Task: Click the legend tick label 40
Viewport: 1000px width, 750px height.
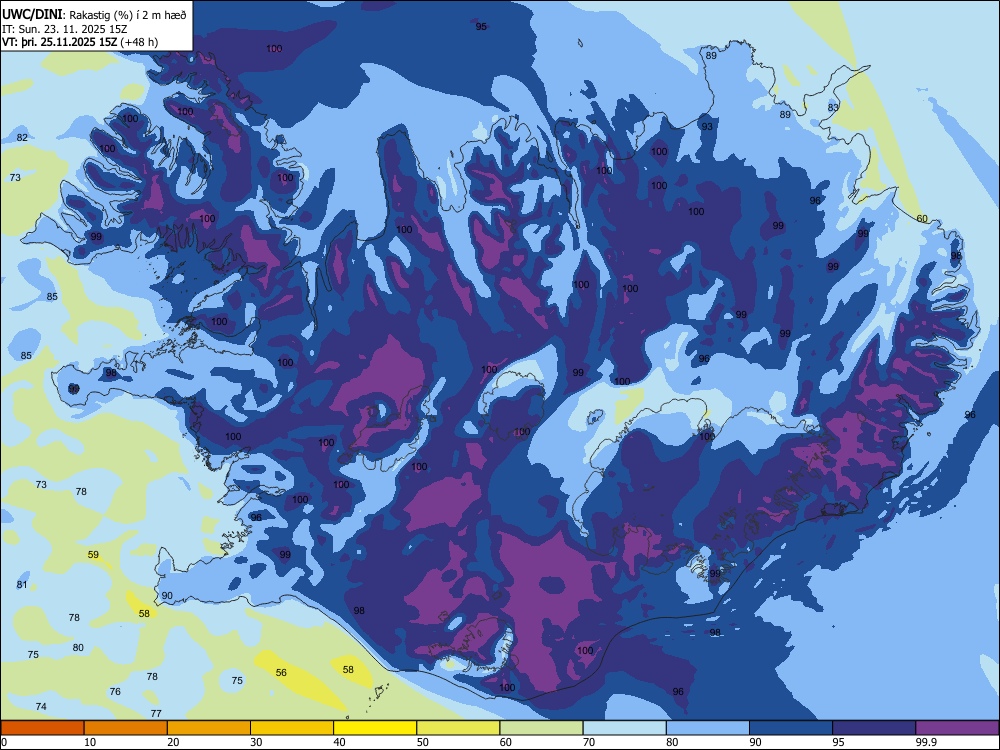Action: pyautogui.click(x=340, y=742)
